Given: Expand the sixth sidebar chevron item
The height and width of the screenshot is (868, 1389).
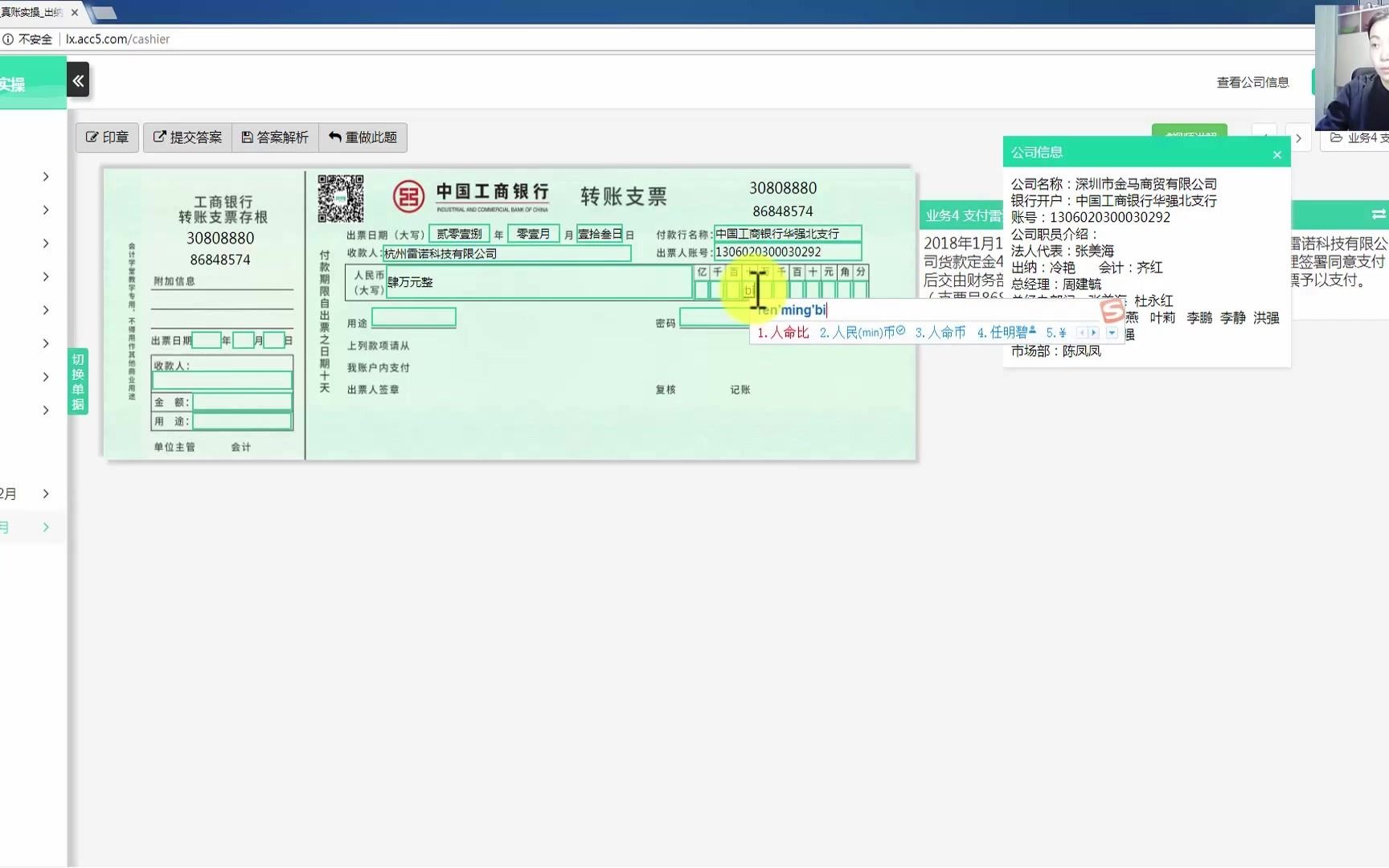Looking at the screenshot, I should [46, 343].
